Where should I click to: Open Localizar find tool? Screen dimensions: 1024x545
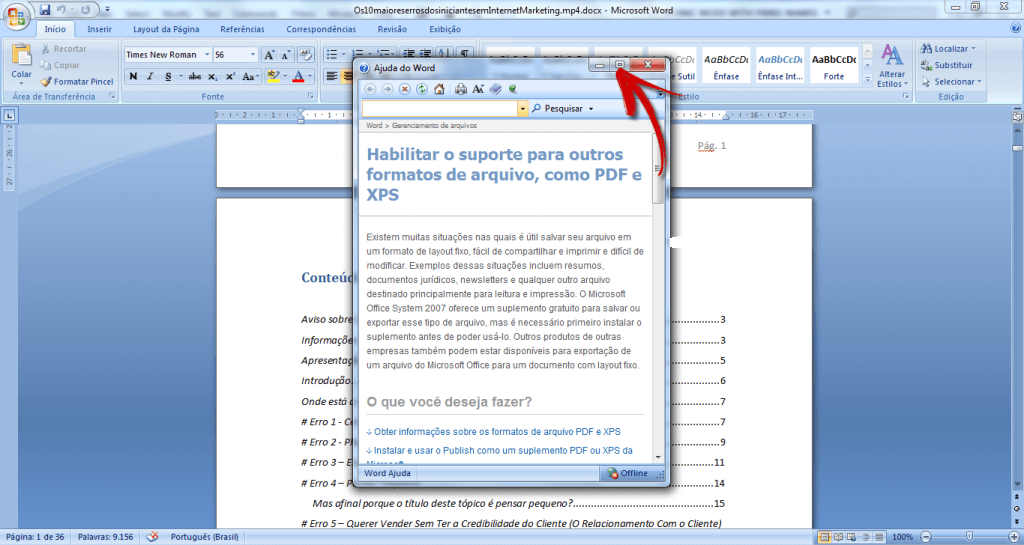(x=948, y=49)
